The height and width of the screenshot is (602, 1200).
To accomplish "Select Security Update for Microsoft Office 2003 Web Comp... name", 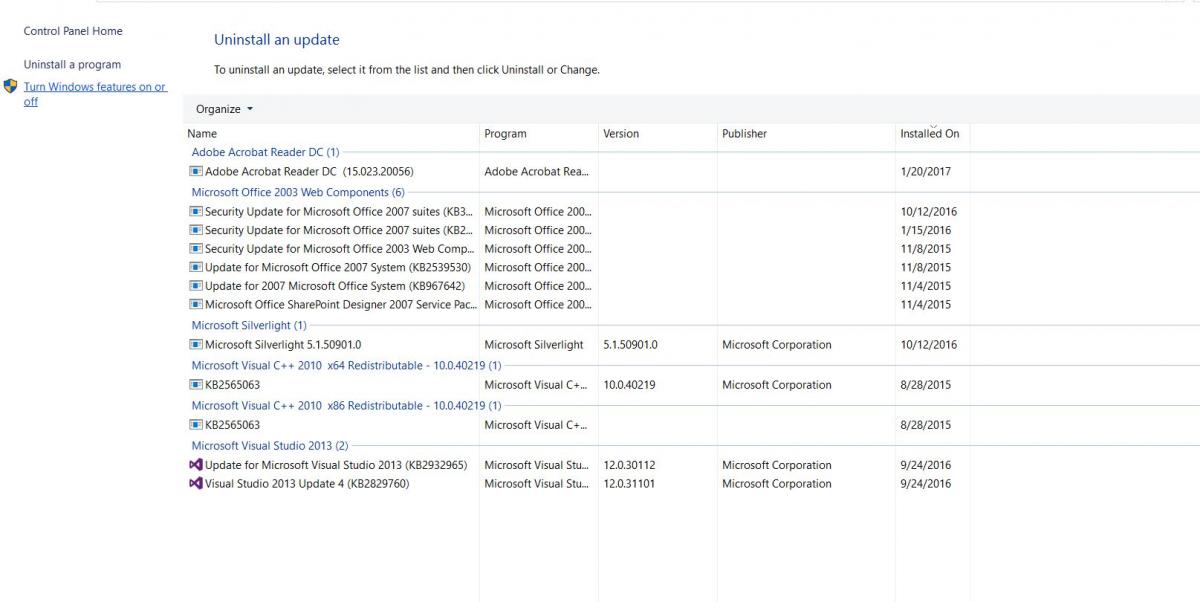I will (340, 249).
